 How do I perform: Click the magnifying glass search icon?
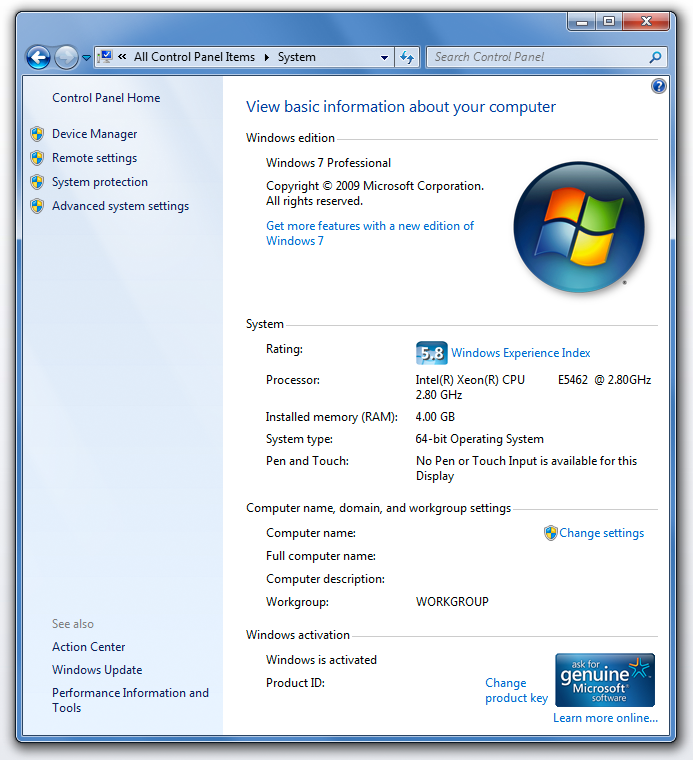655,57
